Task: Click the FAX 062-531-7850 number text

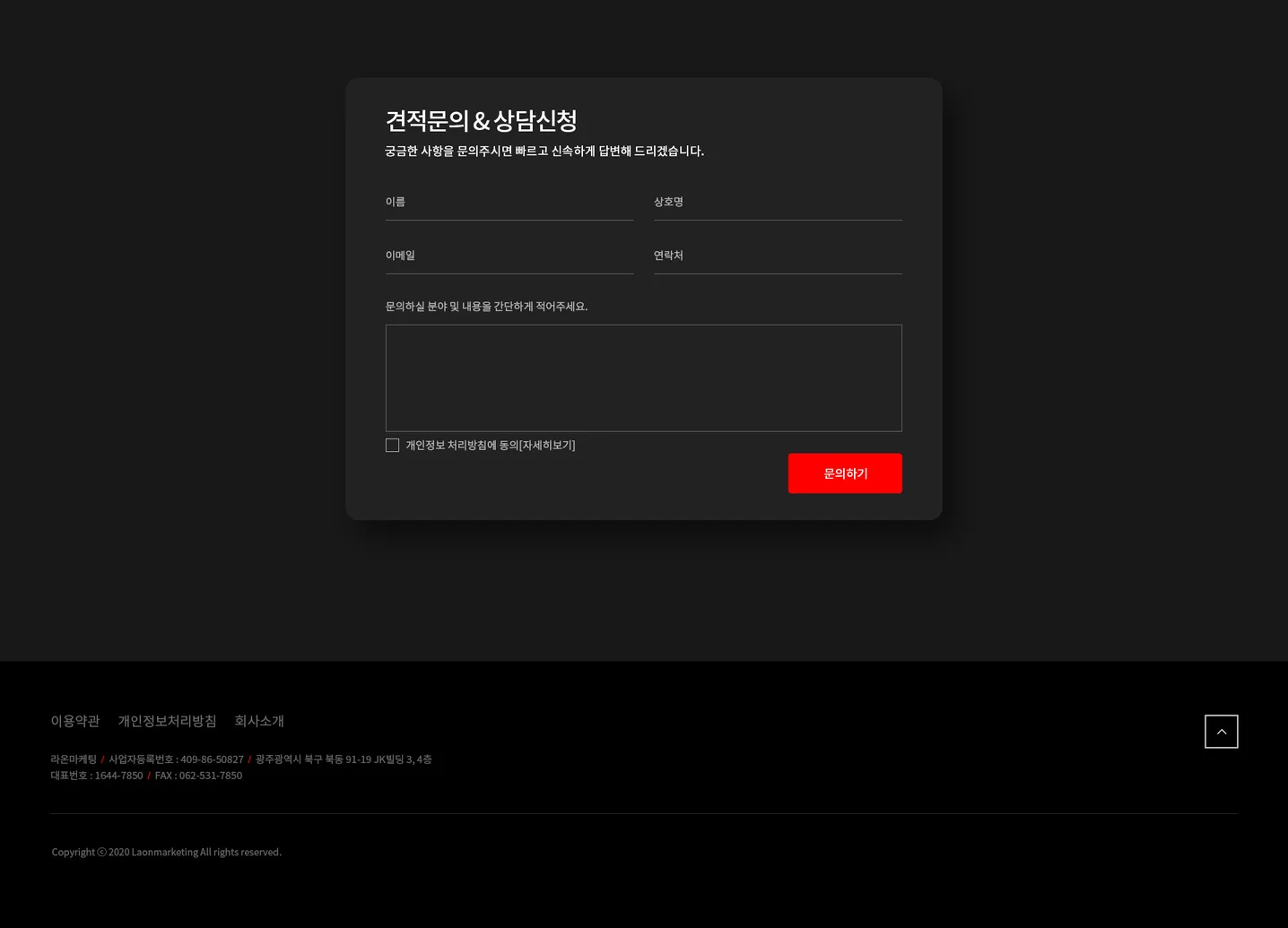Action: [x=198, y=775]
